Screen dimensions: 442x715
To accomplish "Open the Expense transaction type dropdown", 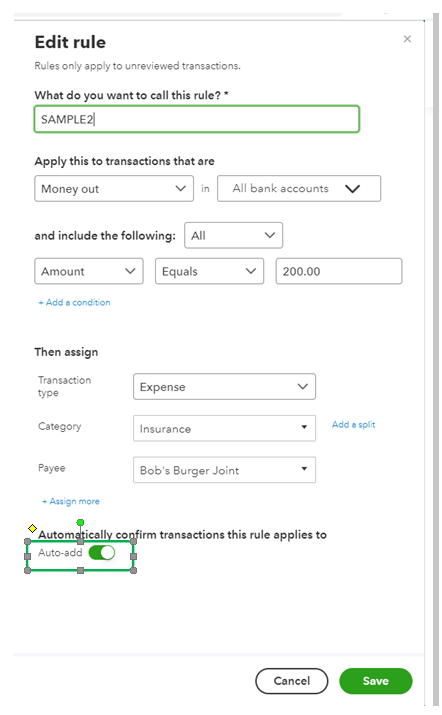I will 224,387.
